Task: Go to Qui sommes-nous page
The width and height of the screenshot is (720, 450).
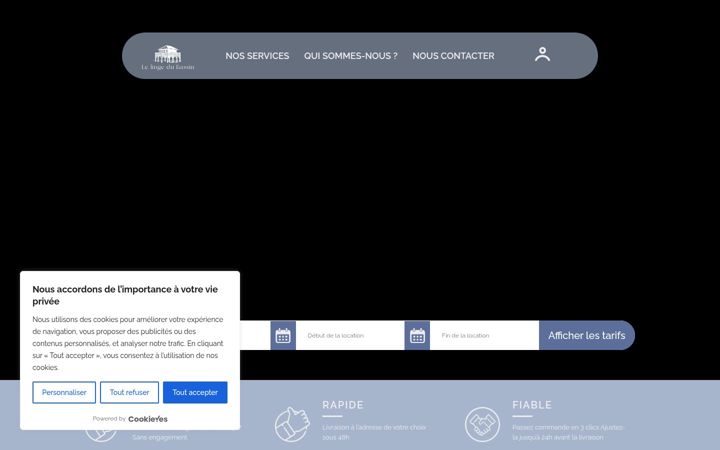Action: 351,56
